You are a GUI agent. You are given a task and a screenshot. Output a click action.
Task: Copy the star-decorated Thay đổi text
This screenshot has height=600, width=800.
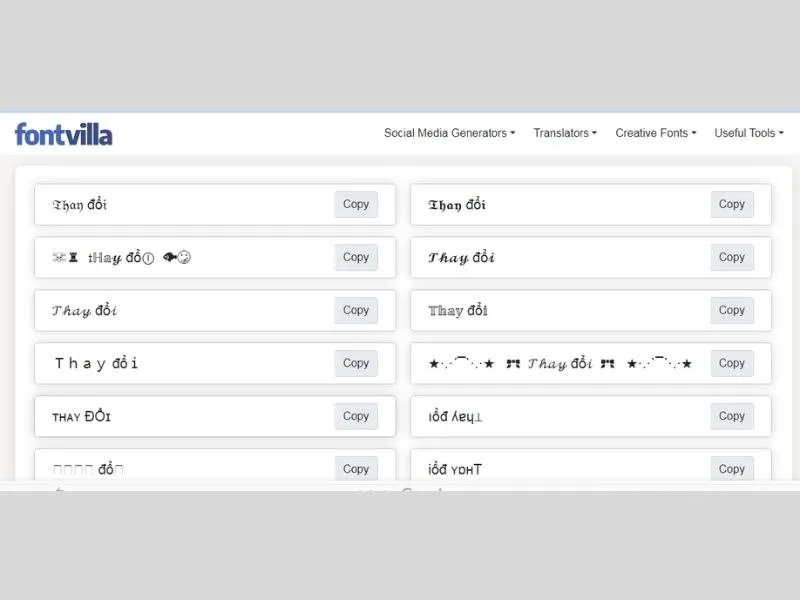732,363
